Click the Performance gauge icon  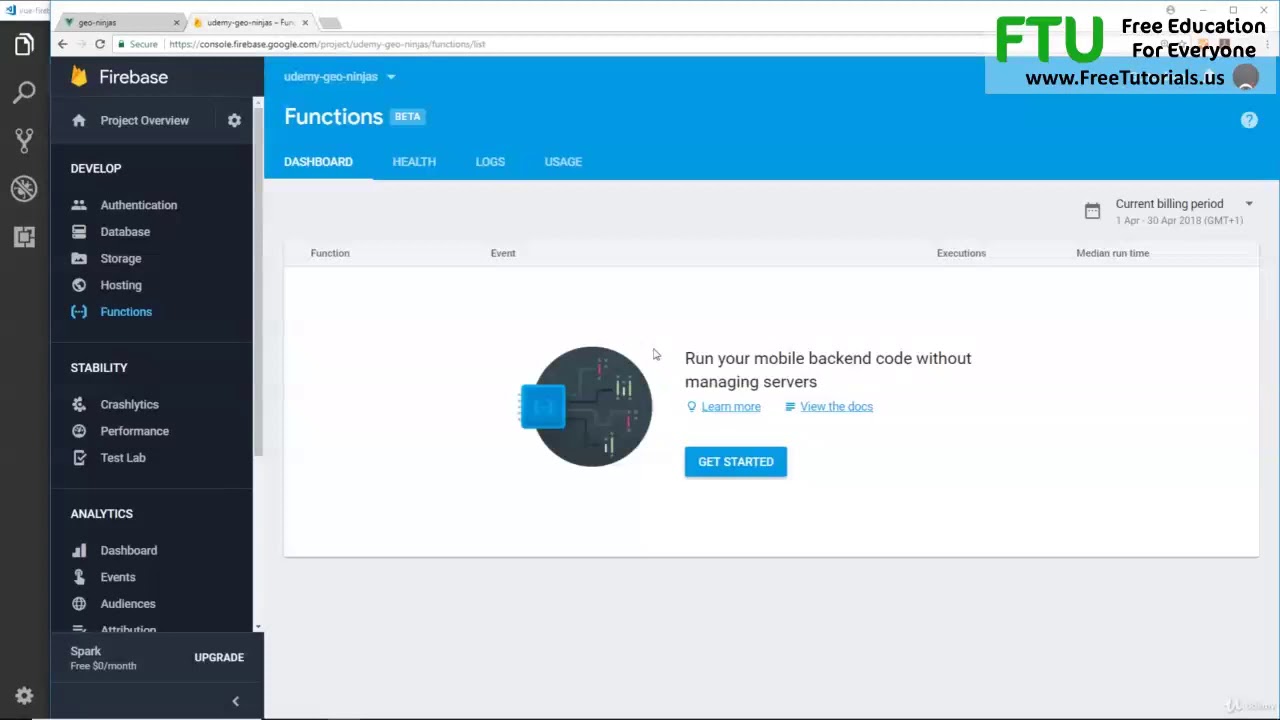(x=79, y=431)
